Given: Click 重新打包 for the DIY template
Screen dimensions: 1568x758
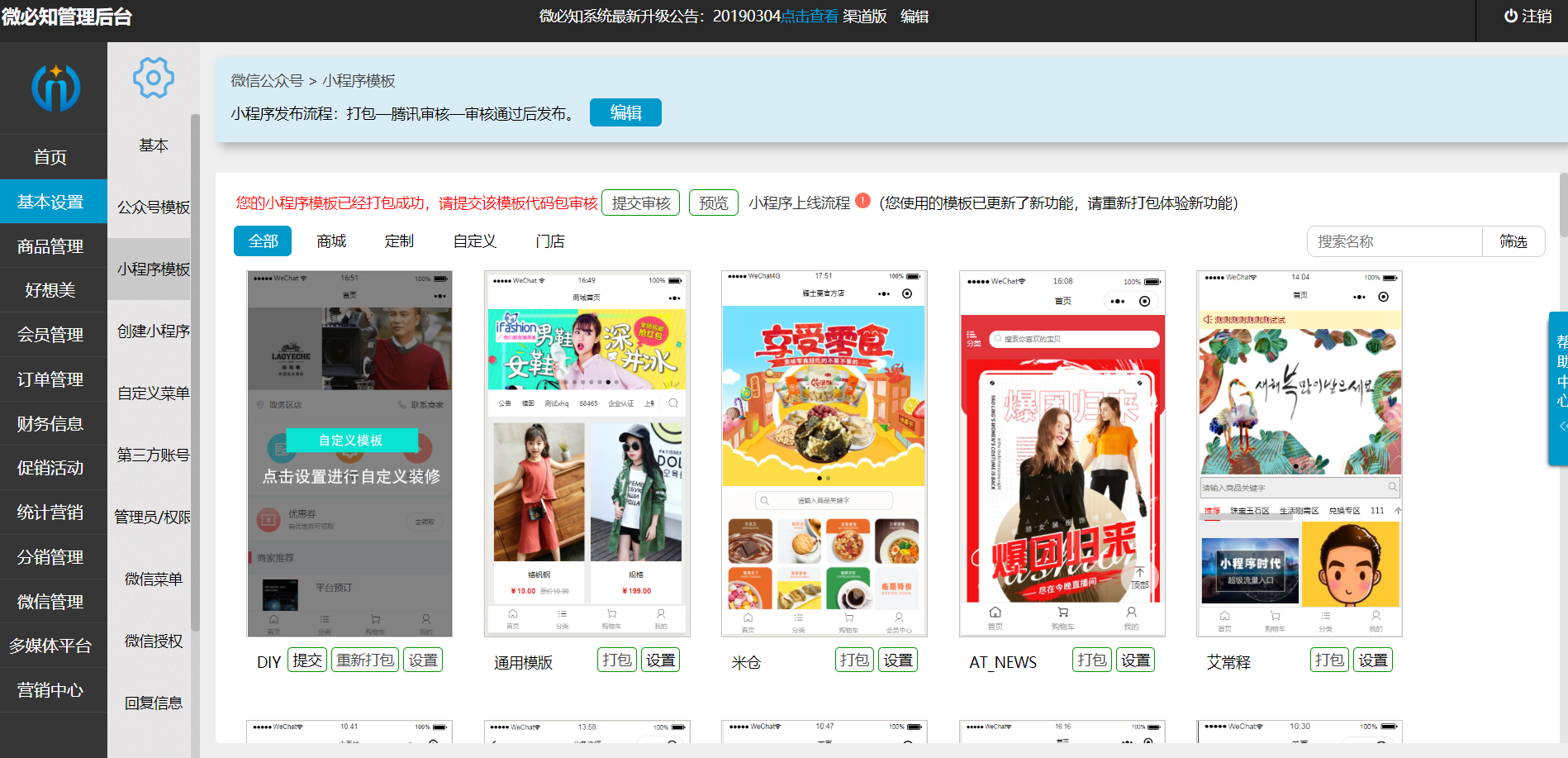Looking at the screenshot, I should (365, 660).
